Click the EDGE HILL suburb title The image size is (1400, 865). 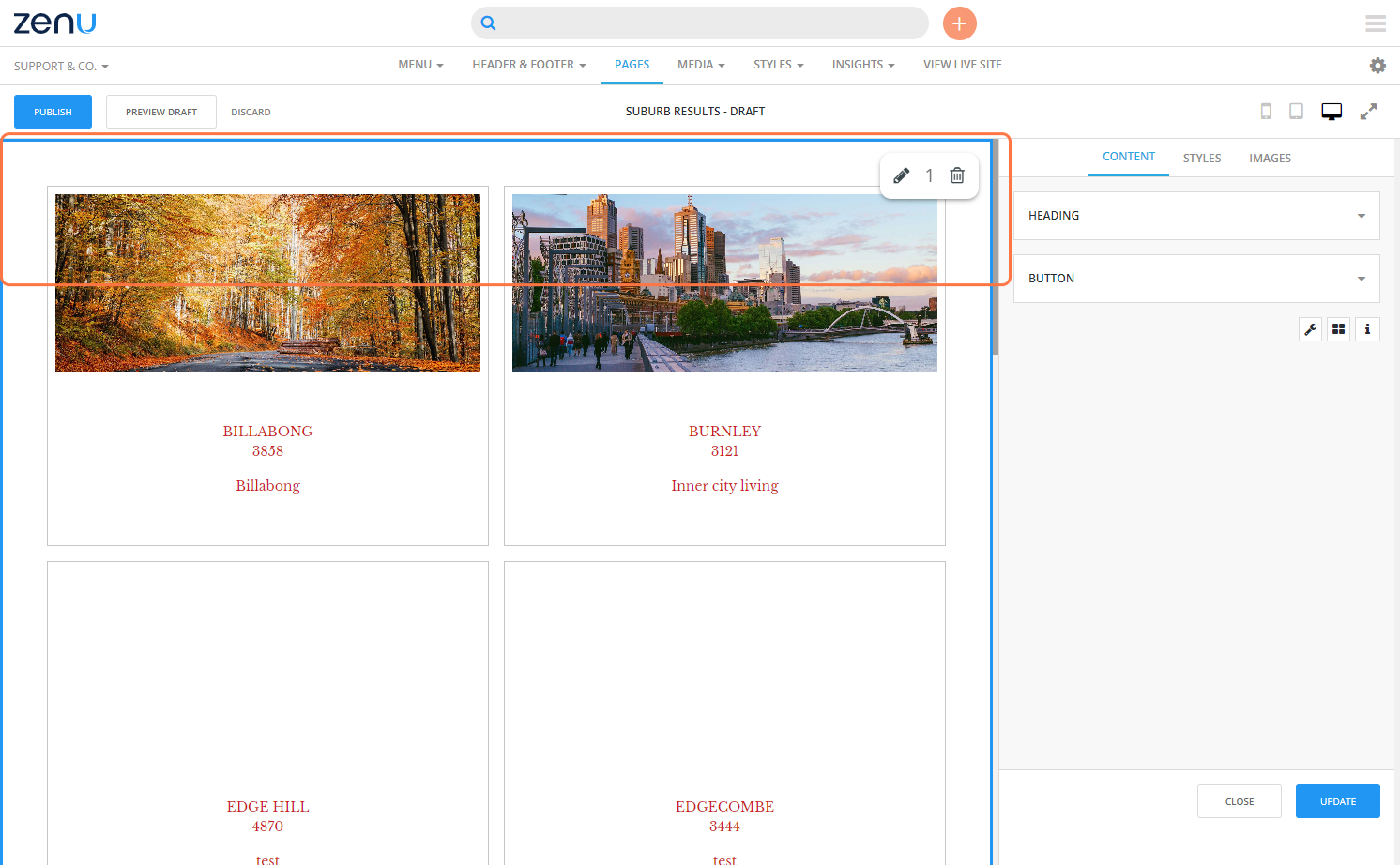(267, 807)
